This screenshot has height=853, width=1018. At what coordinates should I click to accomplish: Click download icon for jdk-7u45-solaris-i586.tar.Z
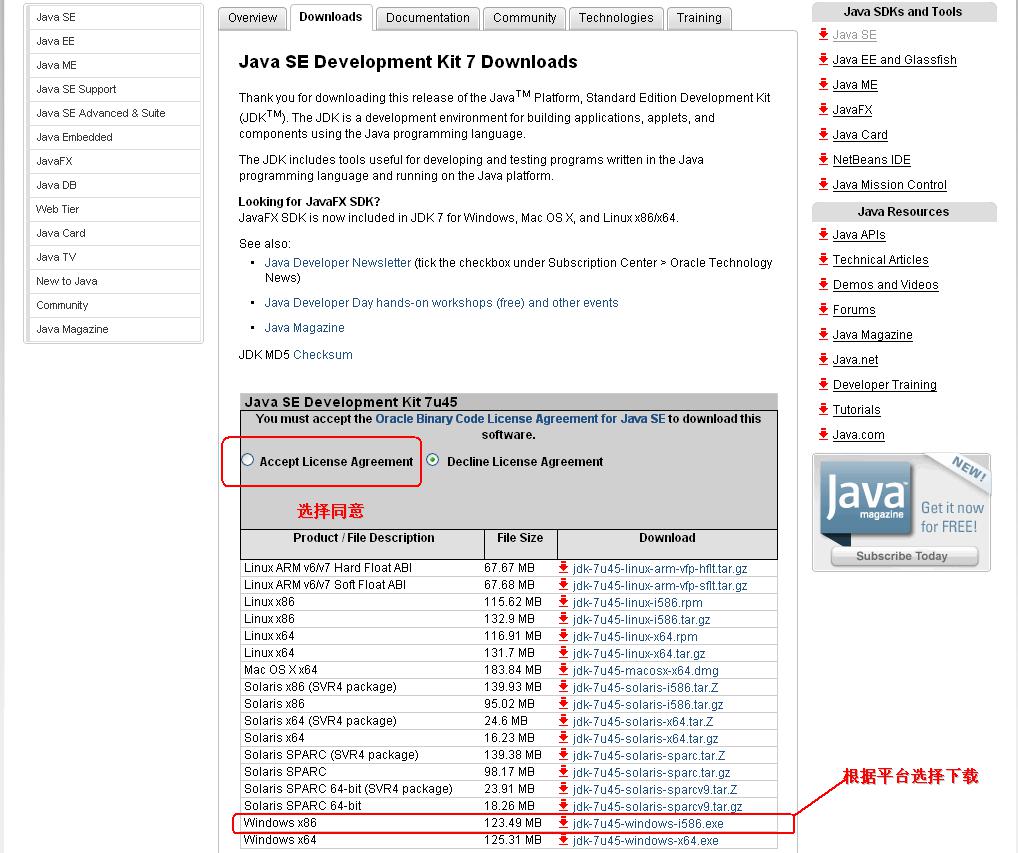click(x=563, y=686)
